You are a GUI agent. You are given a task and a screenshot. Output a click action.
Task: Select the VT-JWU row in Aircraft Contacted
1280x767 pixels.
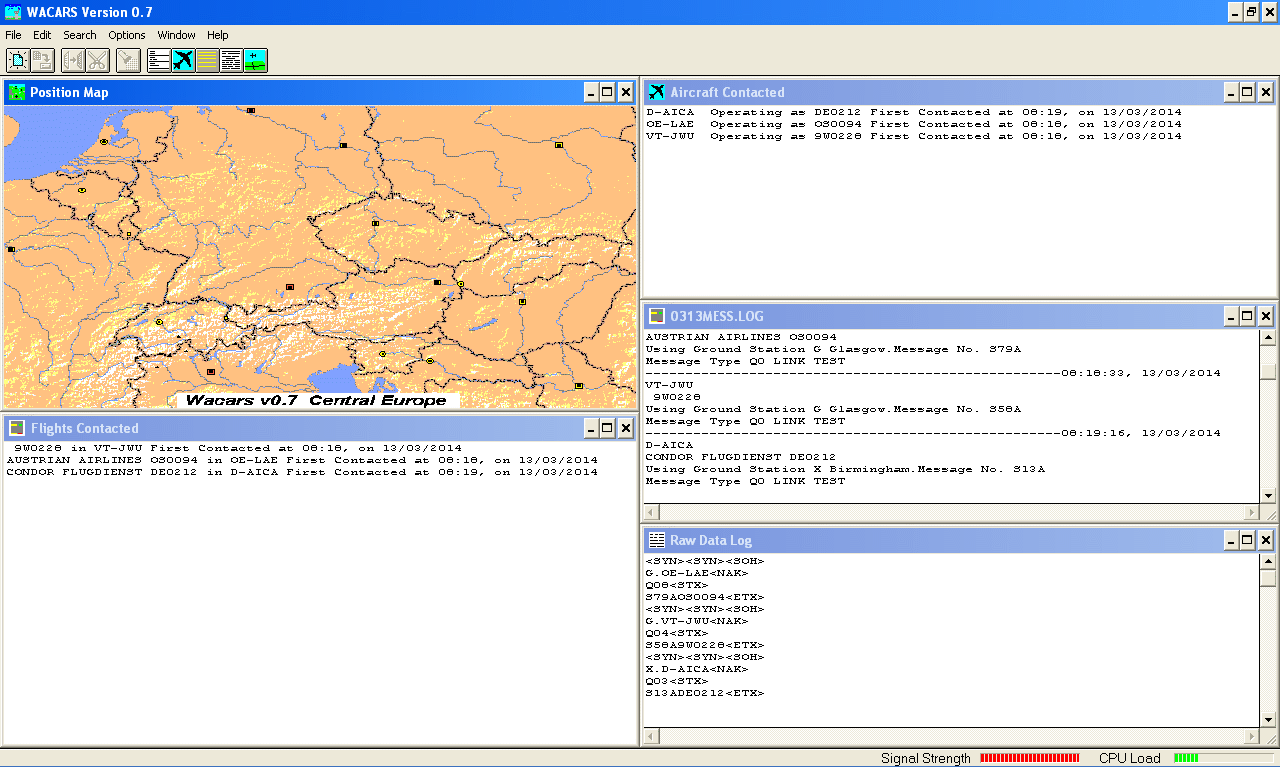coord(913,136)
